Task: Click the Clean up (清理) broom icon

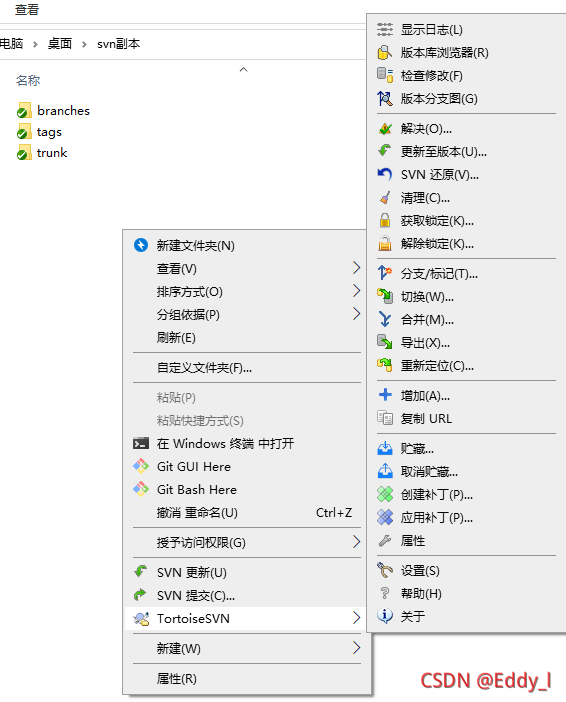Action: (385, 197)
